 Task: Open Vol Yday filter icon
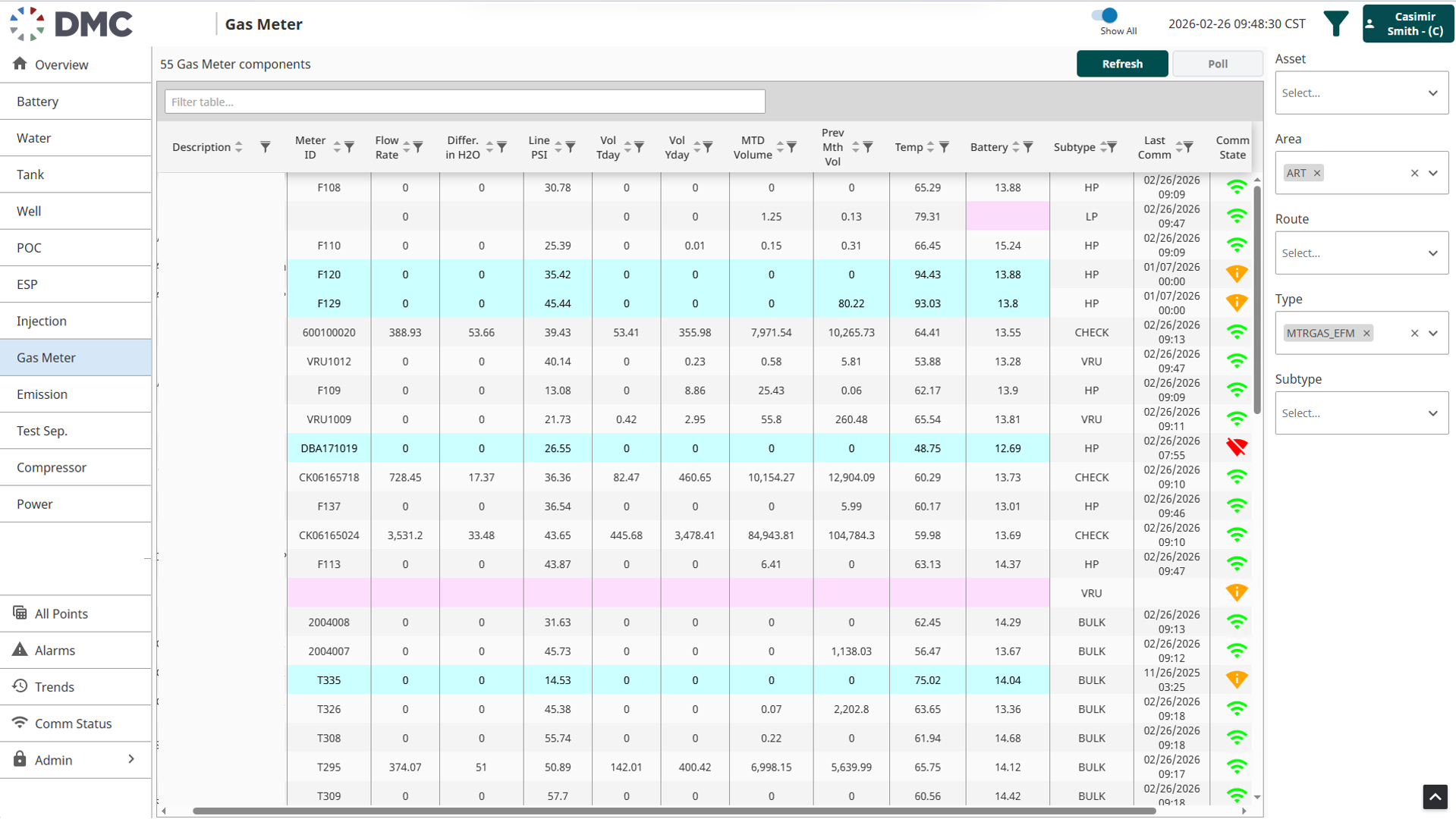[x=708, y=147]
